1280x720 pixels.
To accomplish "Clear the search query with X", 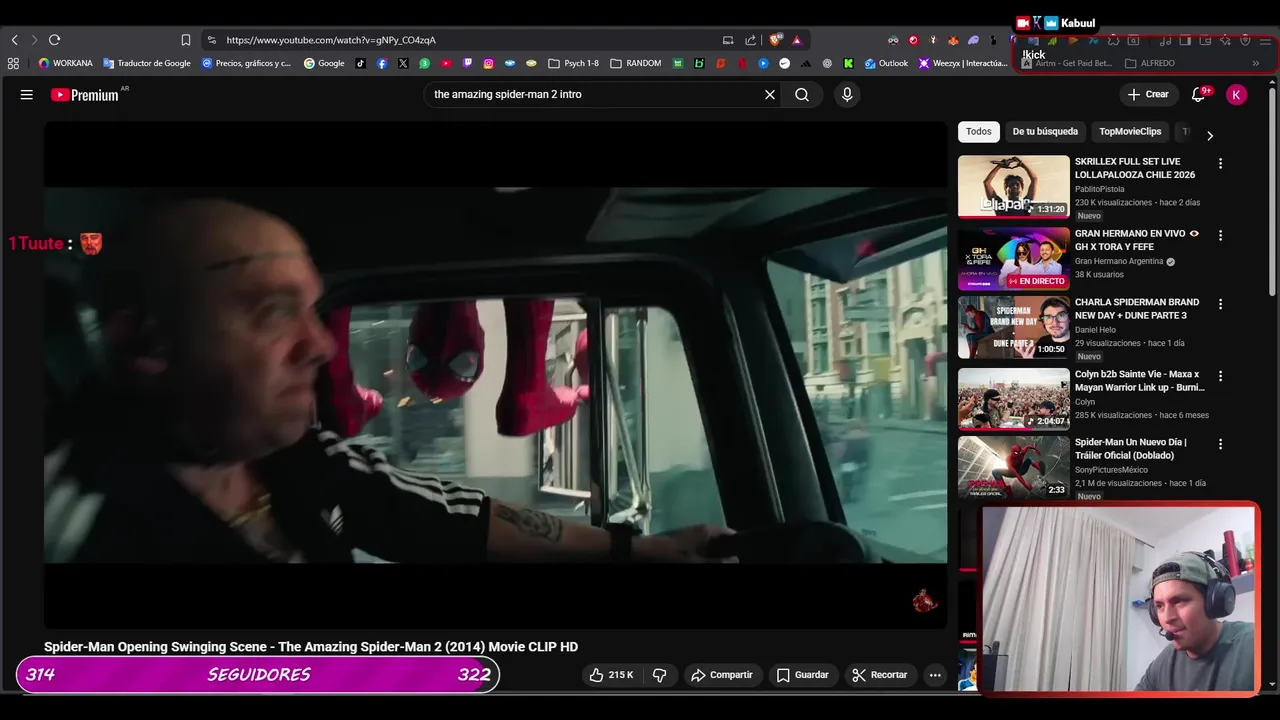I will point(770,94).
